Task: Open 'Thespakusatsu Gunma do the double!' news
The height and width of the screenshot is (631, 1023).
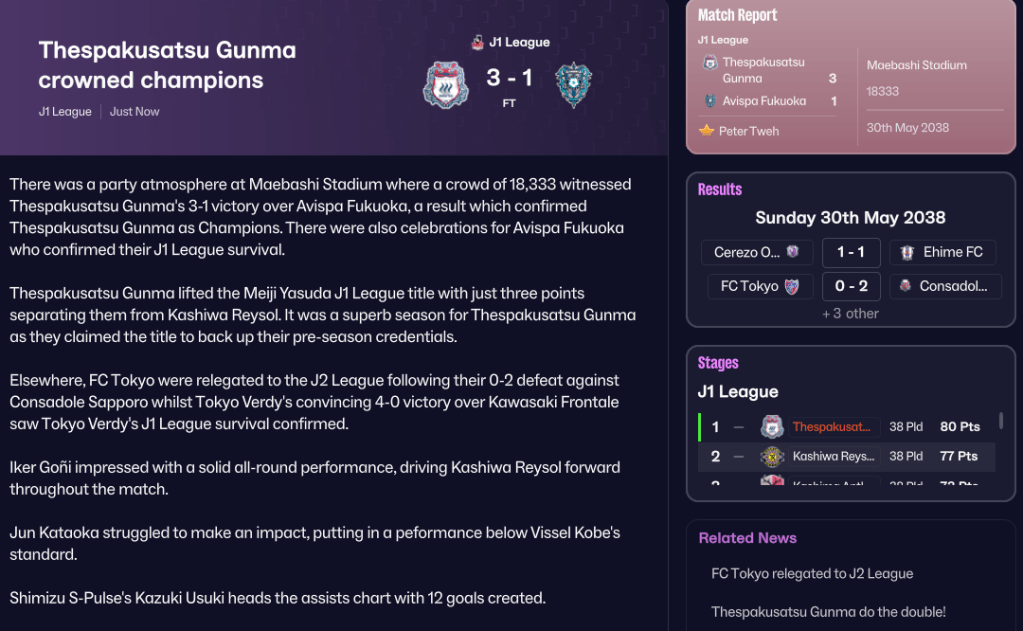Action: (x=828, y=612)
